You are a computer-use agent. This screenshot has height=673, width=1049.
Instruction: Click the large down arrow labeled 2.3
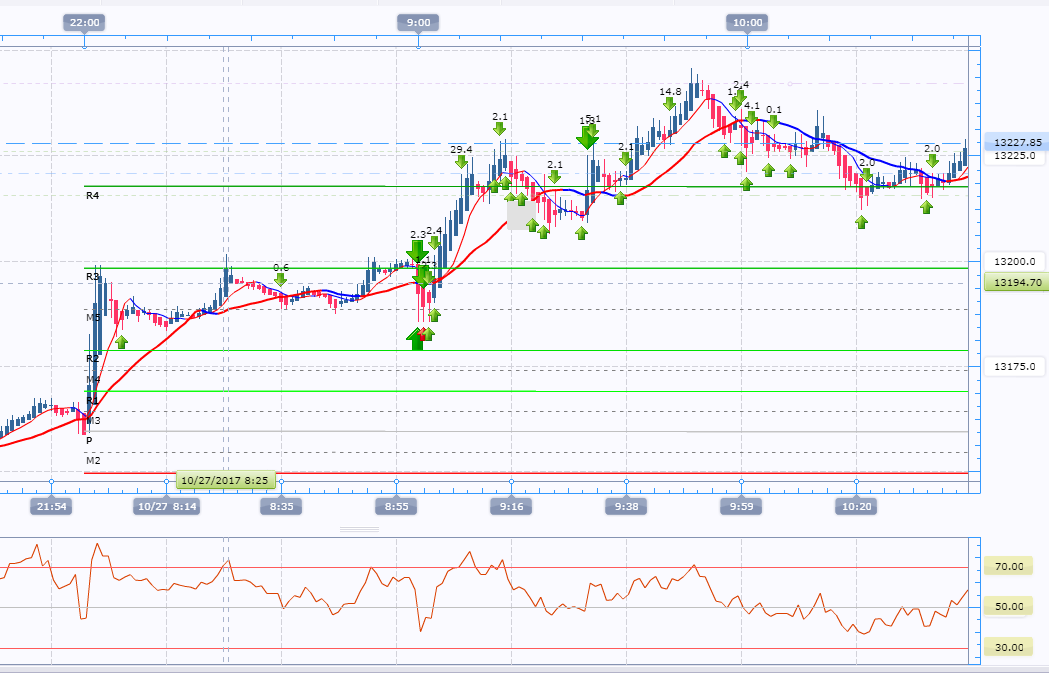[x=417, y=251]
